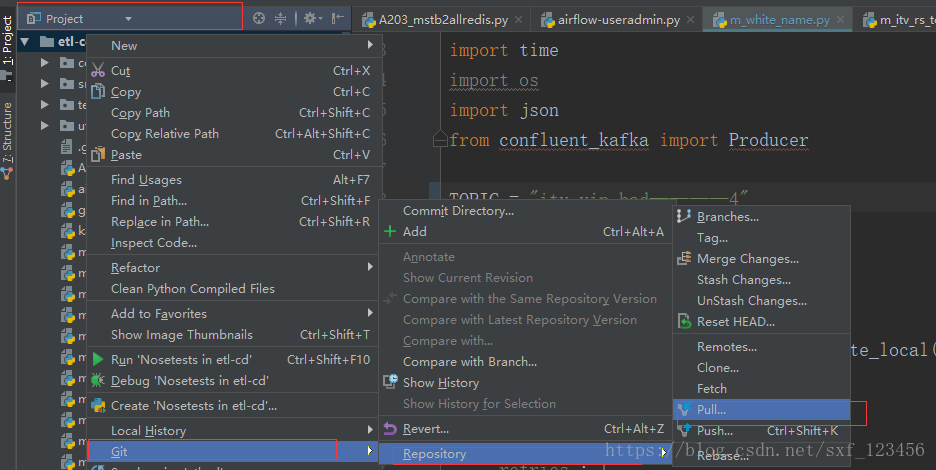936x470 pixels.
Task: Select Reset HEAD...
Action: click(762, 321)
